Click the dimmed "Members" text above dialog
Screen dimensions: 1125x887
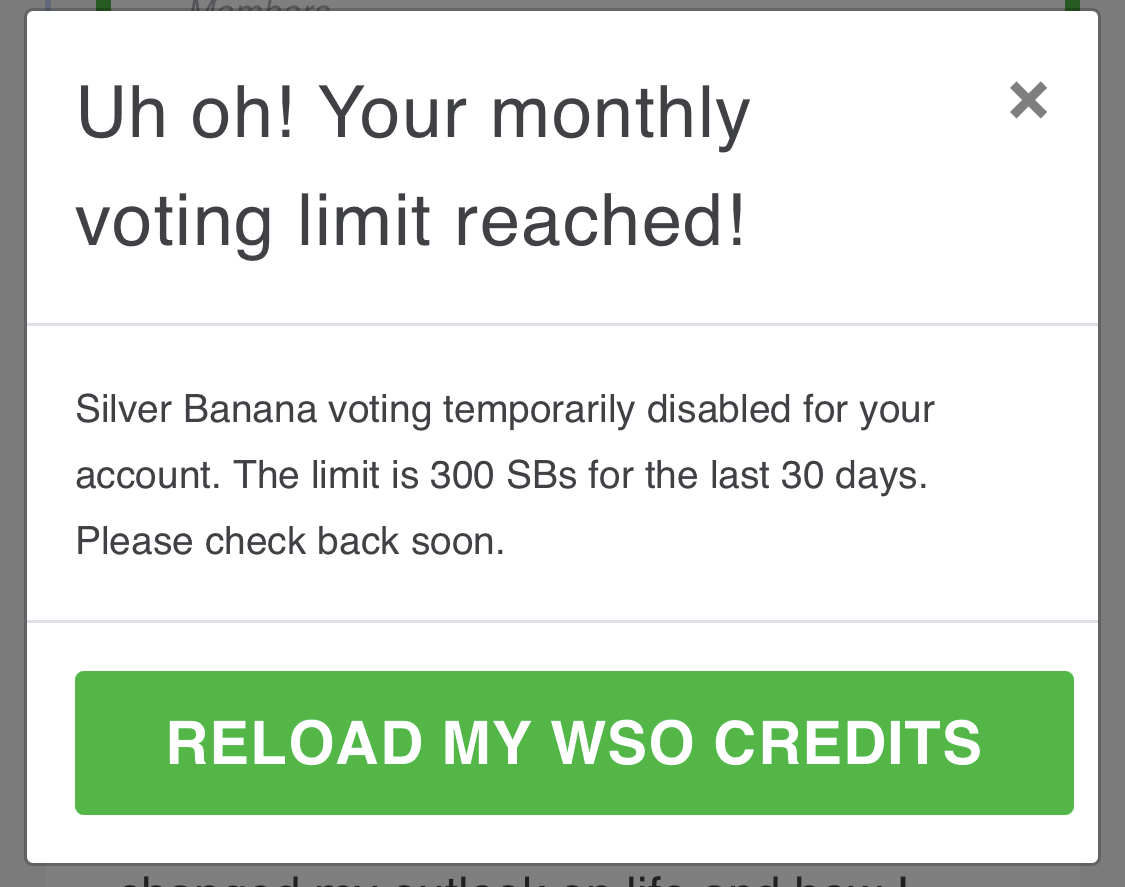pyautogui.click(x=260, y=7)
